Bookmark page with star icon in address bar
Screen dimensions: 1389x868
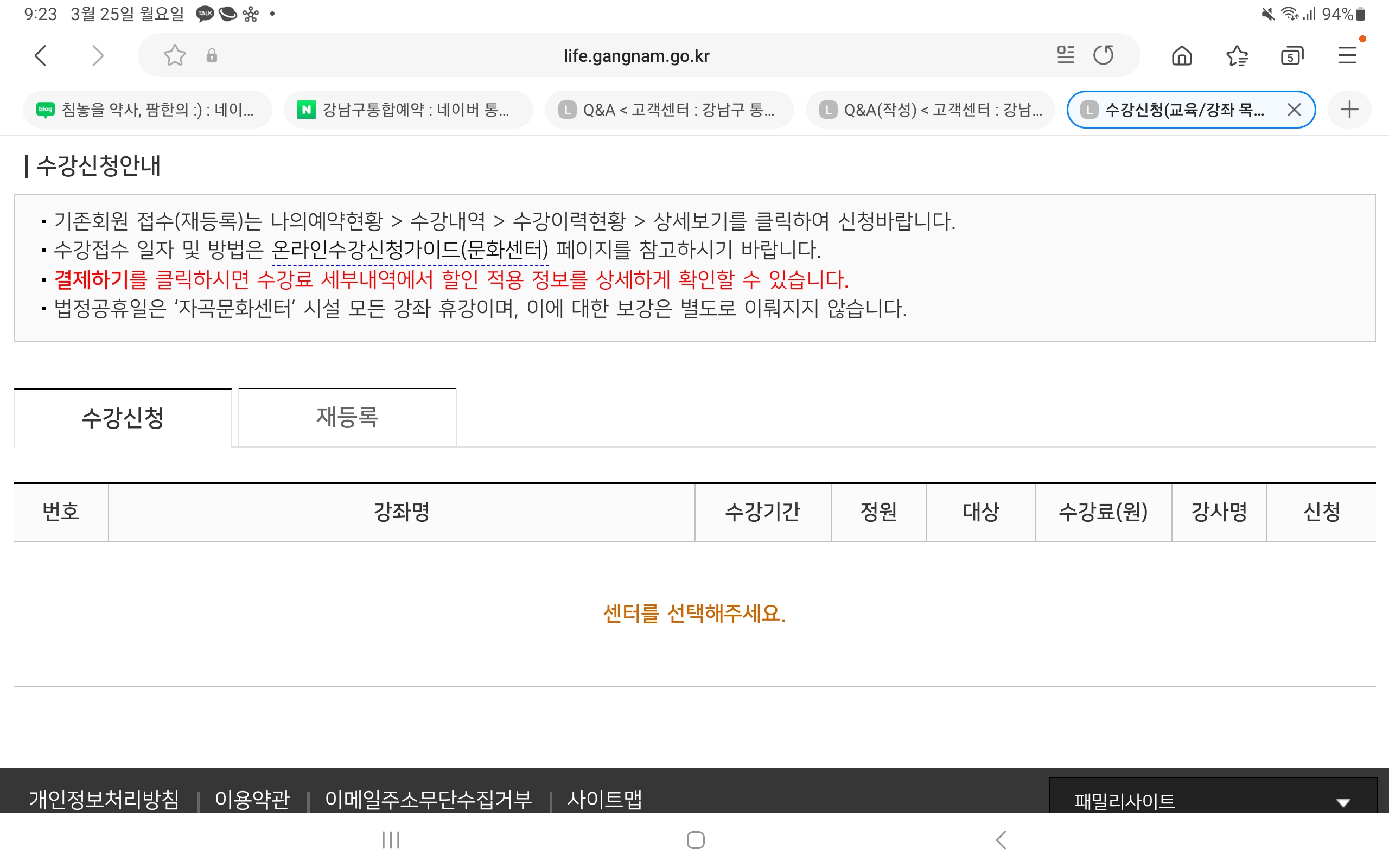tap(175, 56)
